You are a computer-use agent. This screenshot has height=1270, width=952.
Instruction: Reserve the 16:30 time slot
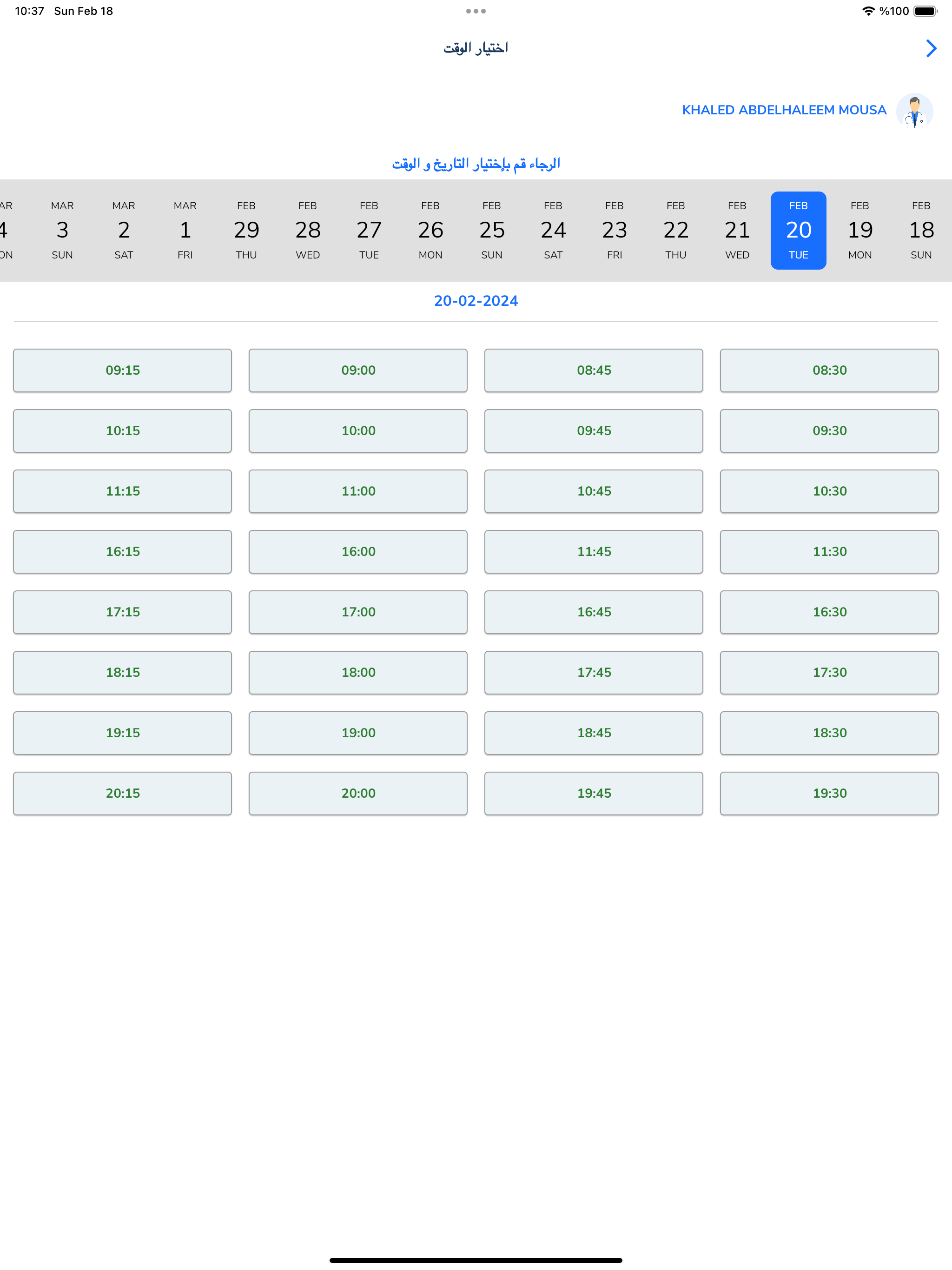tap(829, 612)
